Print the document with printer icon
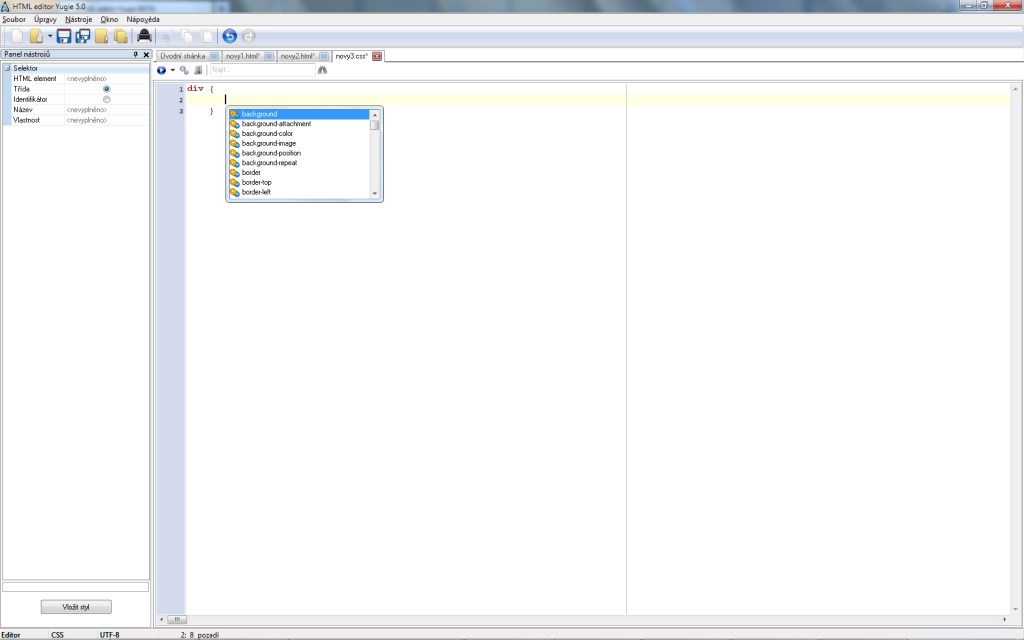Image resolution: width=1024 pixels, height=640 pixels. 144,37
